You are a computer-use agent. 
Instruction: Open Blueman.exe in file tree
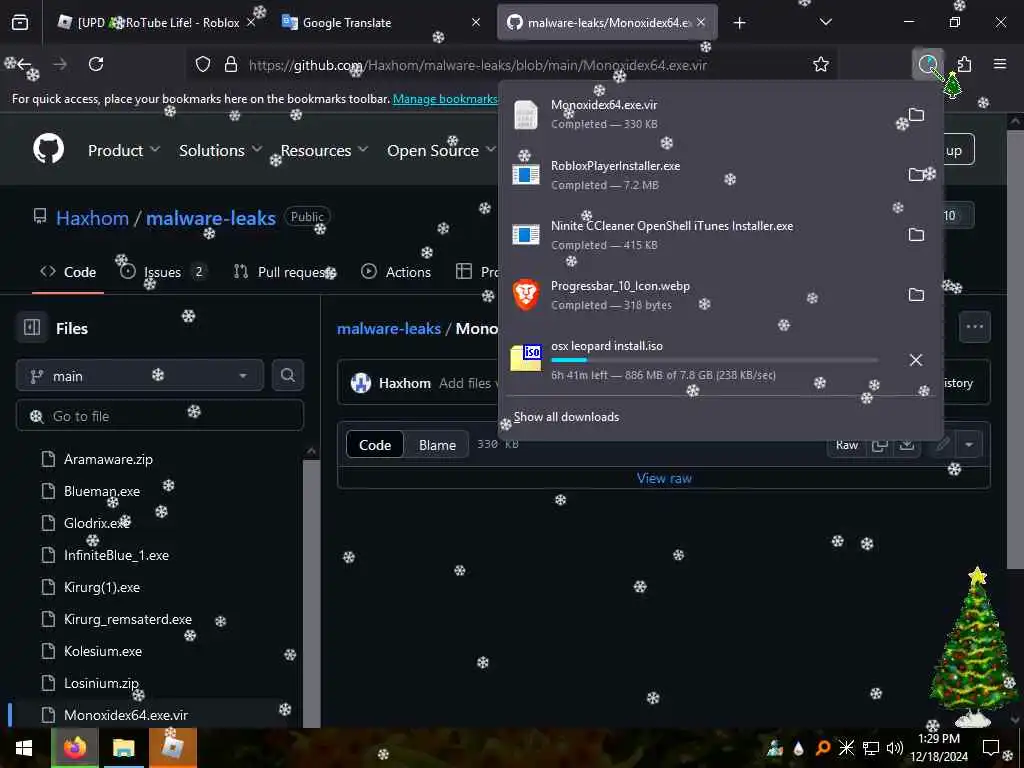[101, 491]
